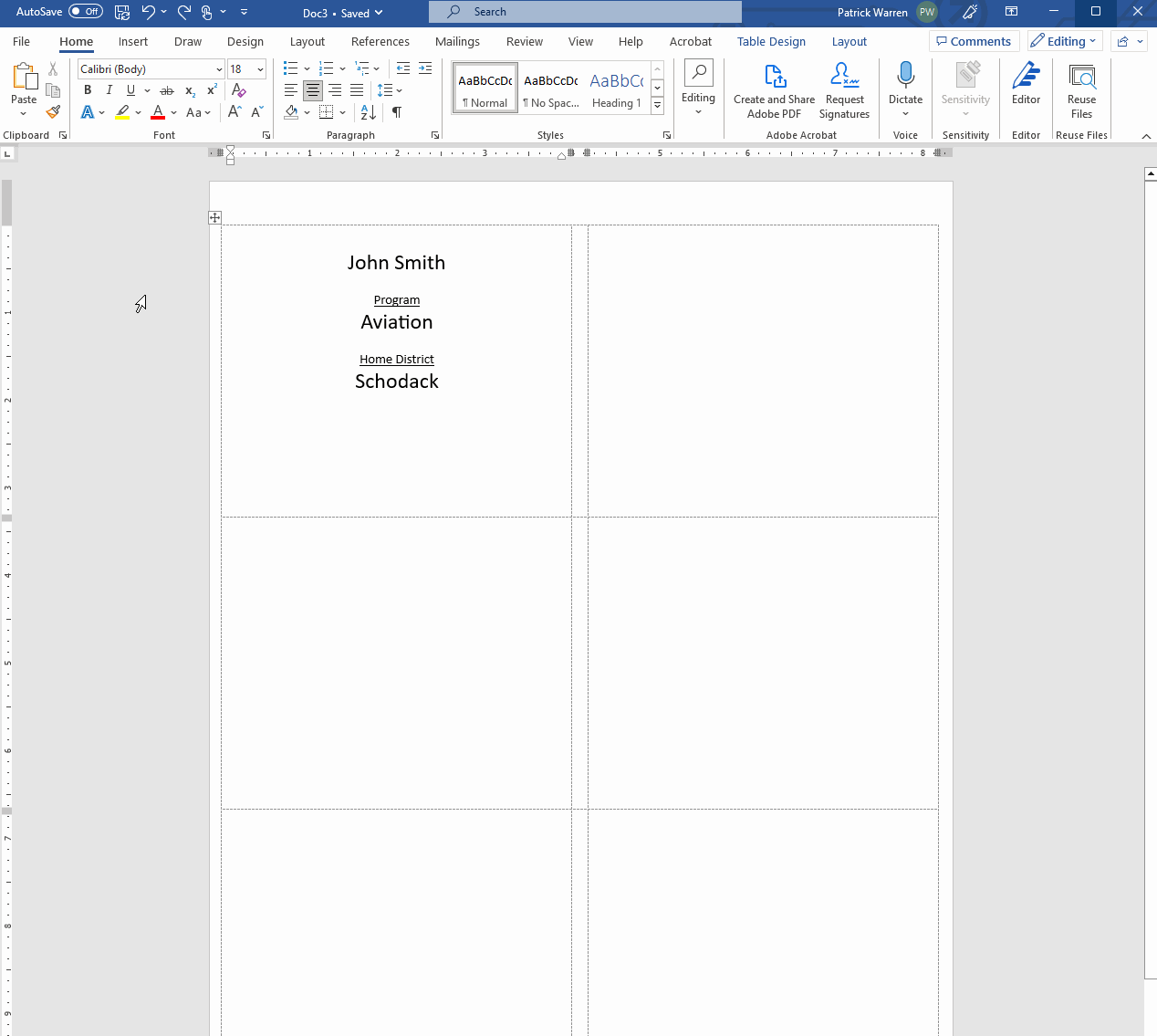Open the font size dropdown
This screenshot has height=1036, width=1157.
click(x=260, y=69)
